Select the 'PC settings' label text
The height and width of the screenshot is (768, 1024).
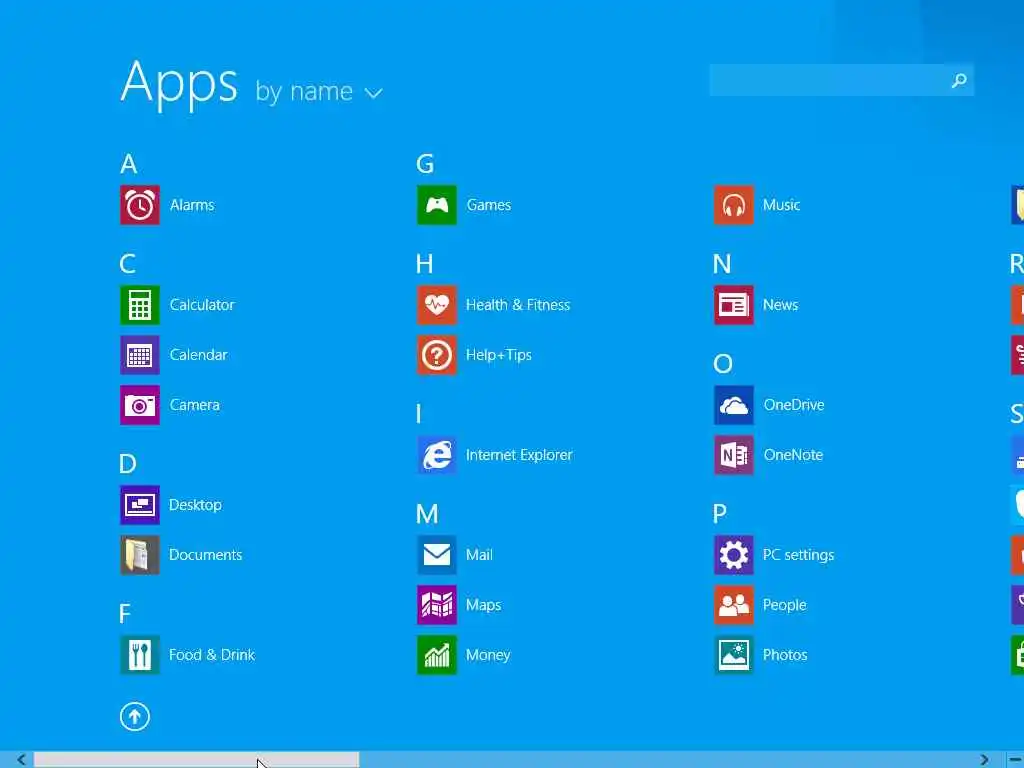click(x=799, y=555)
